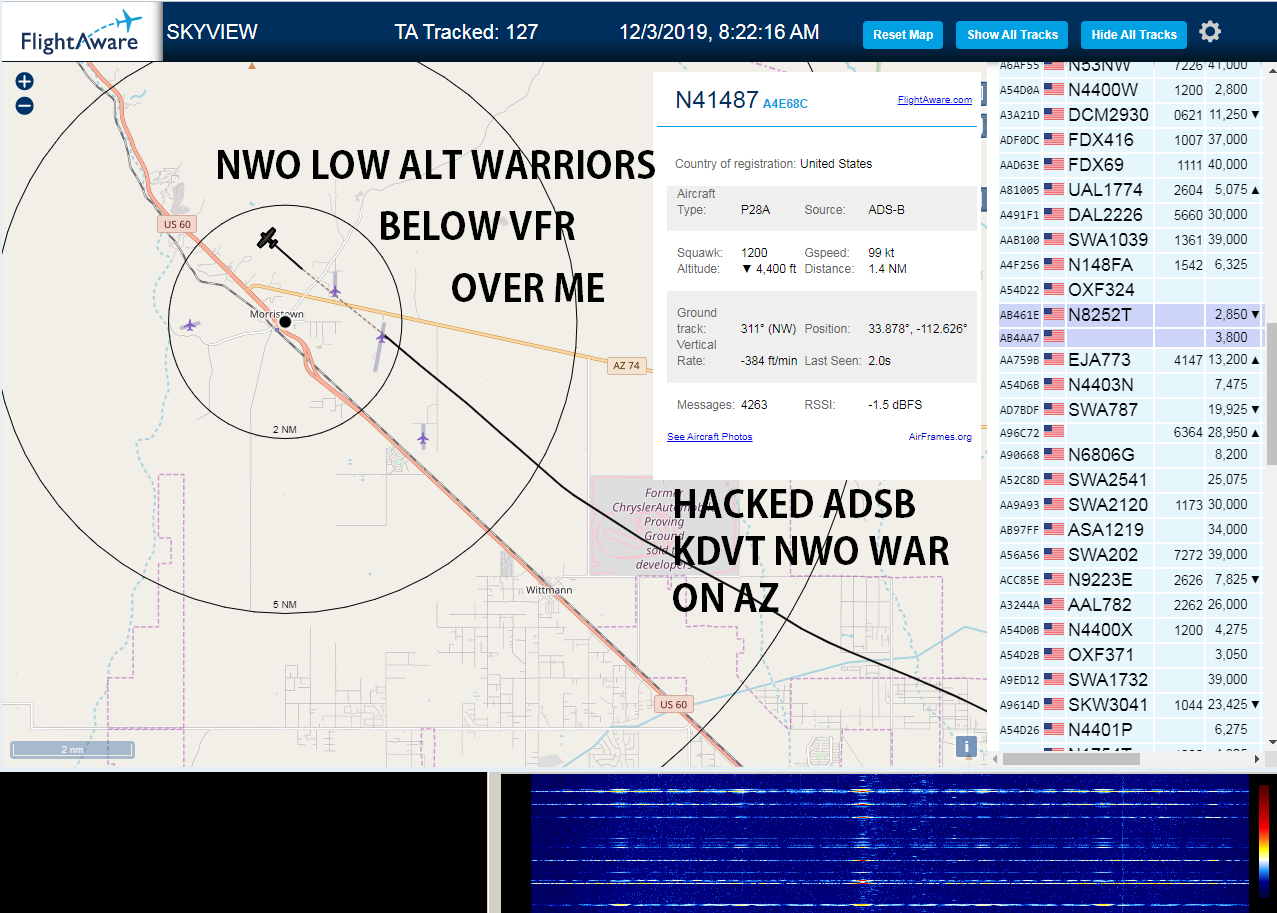
Task: Click the AZ 74 road shield
Action: pyautogui.click(x=626, y=366)
